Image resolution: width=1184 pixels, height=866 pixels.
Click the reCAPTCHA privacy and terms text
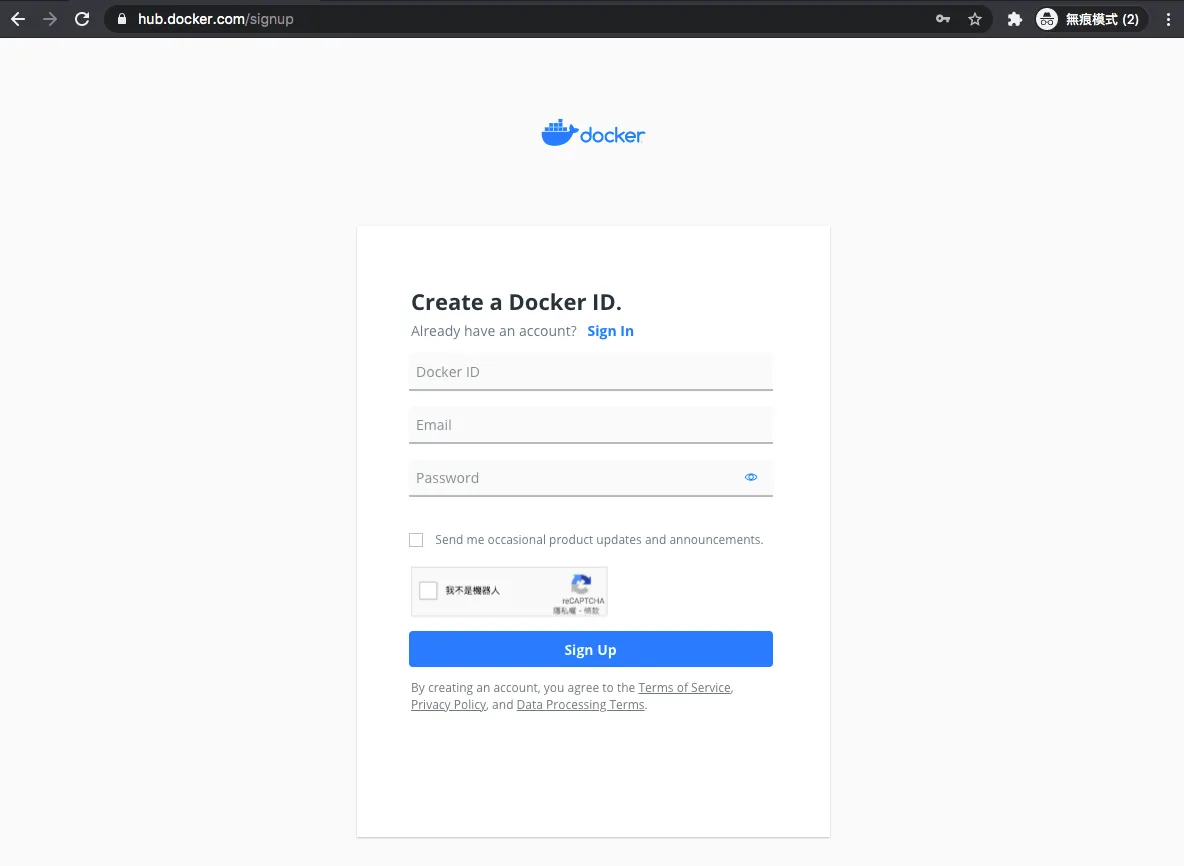coord(577,610)
